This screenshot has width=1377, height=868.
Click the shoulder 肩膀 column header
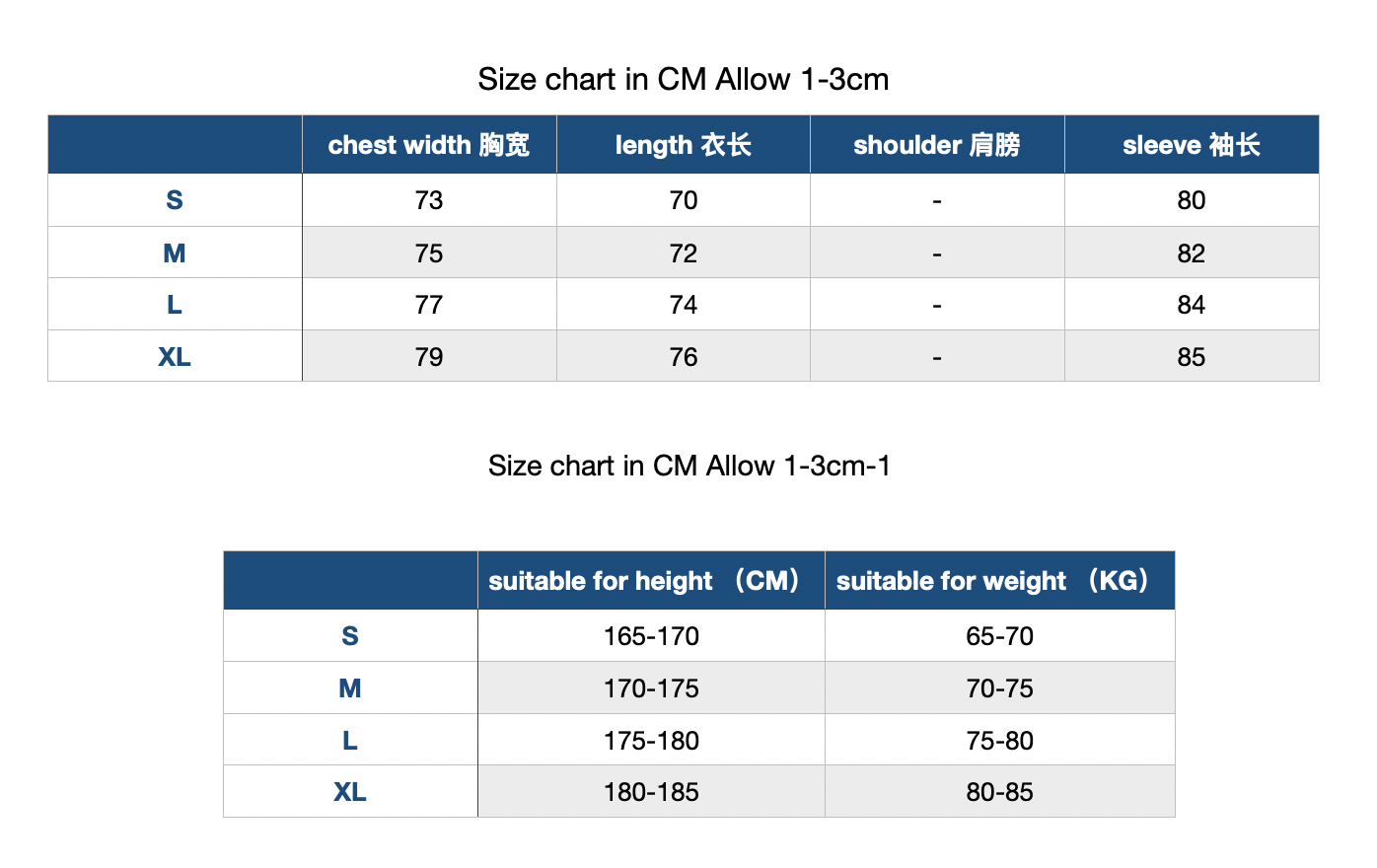[937, 145]
